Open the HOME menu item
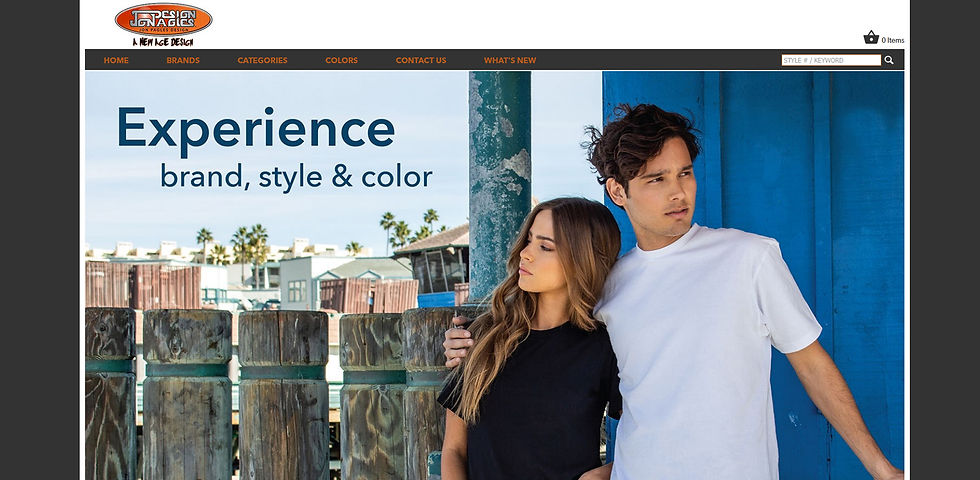 pyautogui.click(x=116, y=61)
